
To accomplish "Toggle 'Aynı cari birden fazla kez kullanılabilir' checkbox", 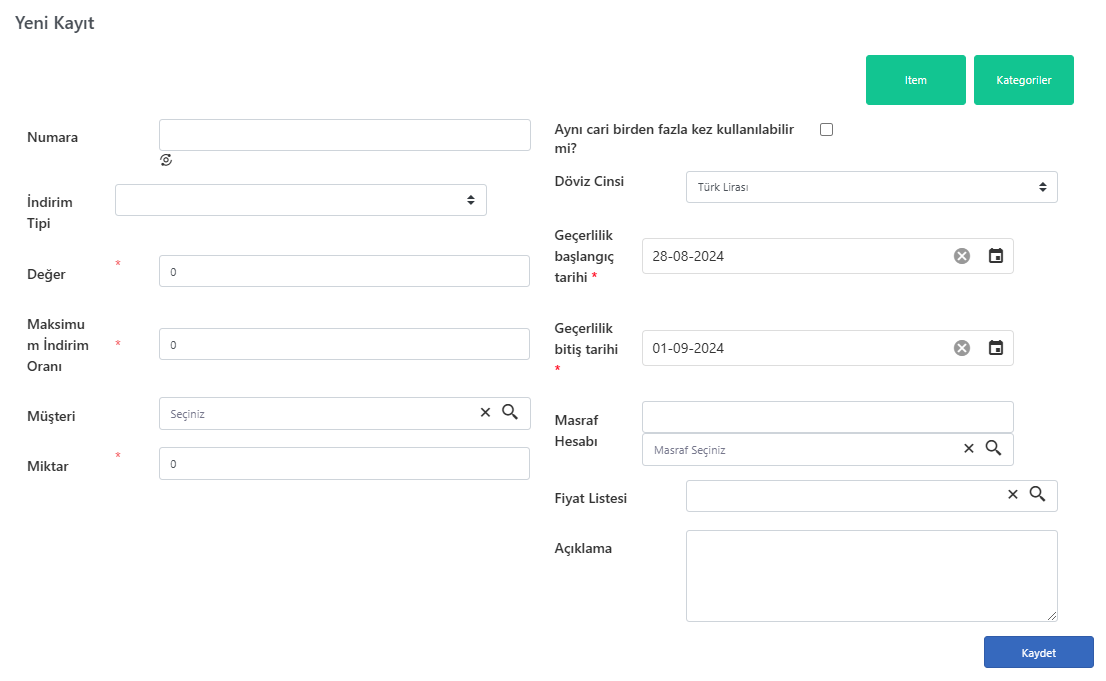I will (x=827, y=130).
